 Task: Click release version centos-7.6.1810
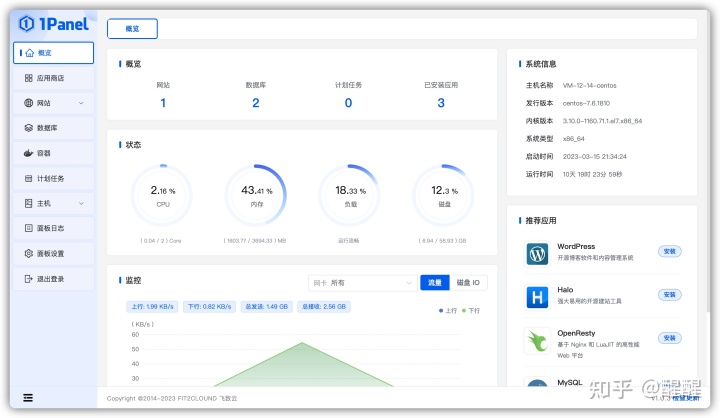tap(586, 103)
